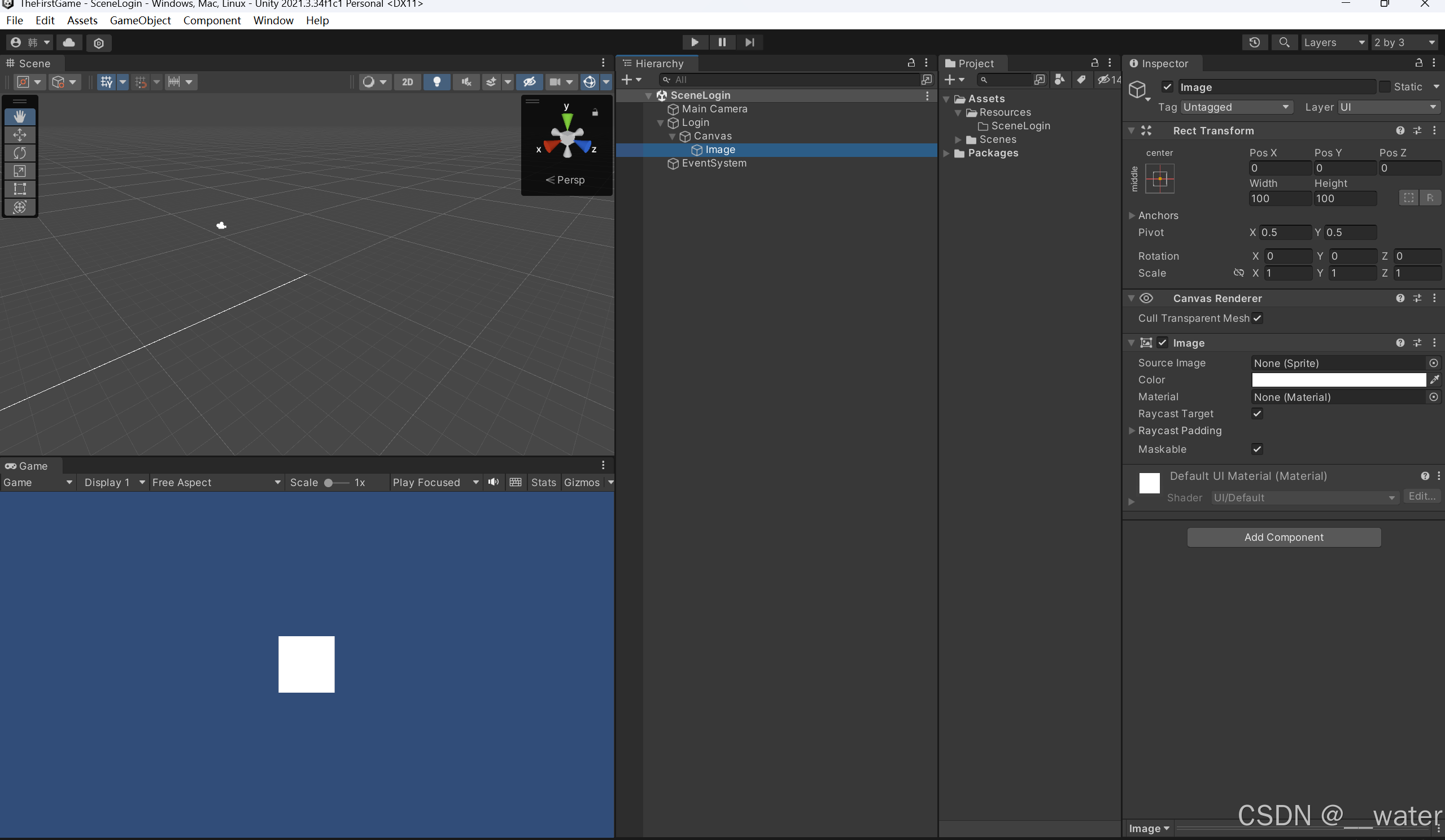The width and height of the screenshot is (1445, 840).
Task: Toggle Cull Transparent Mesh checkbox
Action: pos(1257,318)
